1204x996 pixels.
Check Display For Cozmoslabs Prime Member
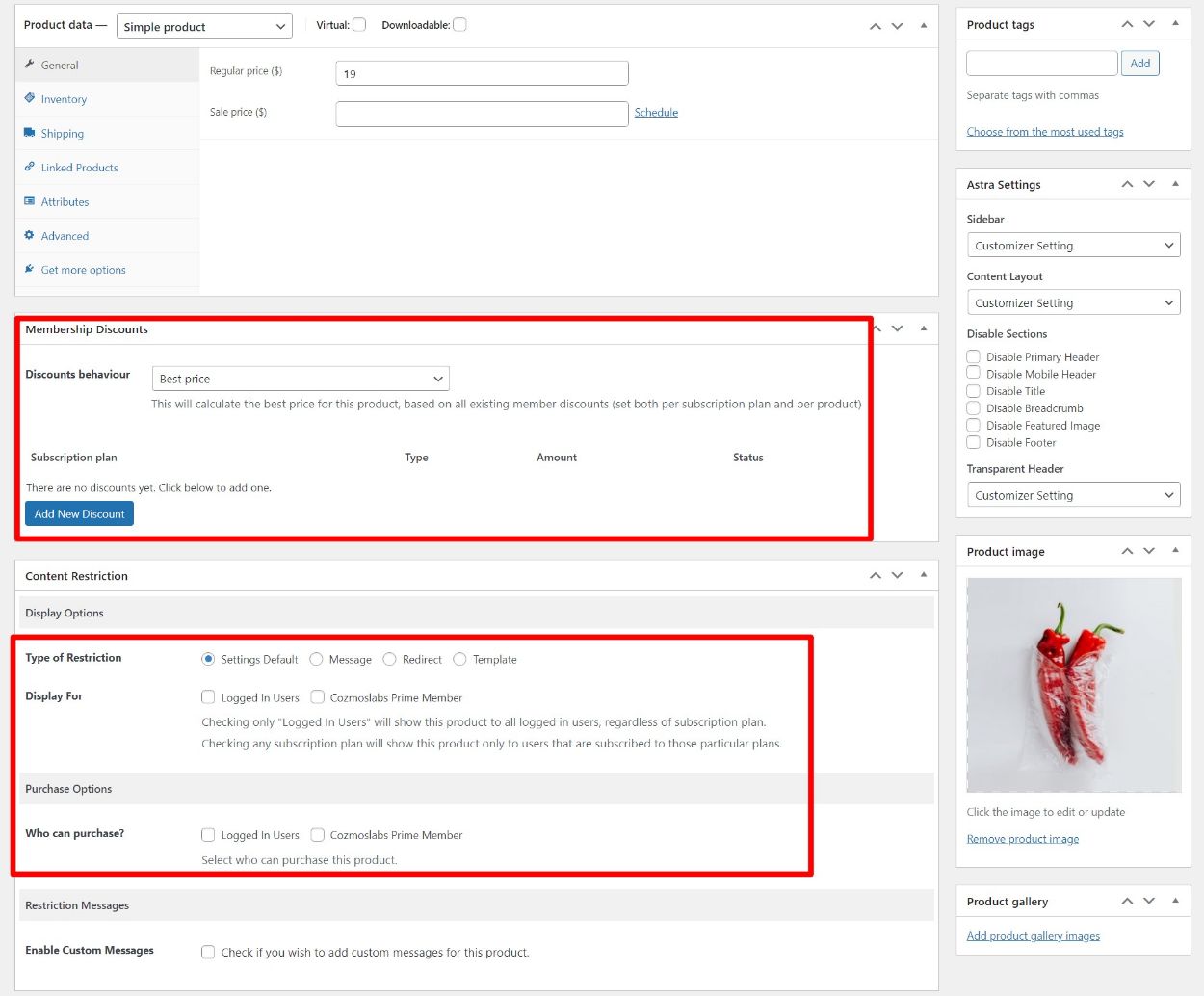(x=317, y=696)
